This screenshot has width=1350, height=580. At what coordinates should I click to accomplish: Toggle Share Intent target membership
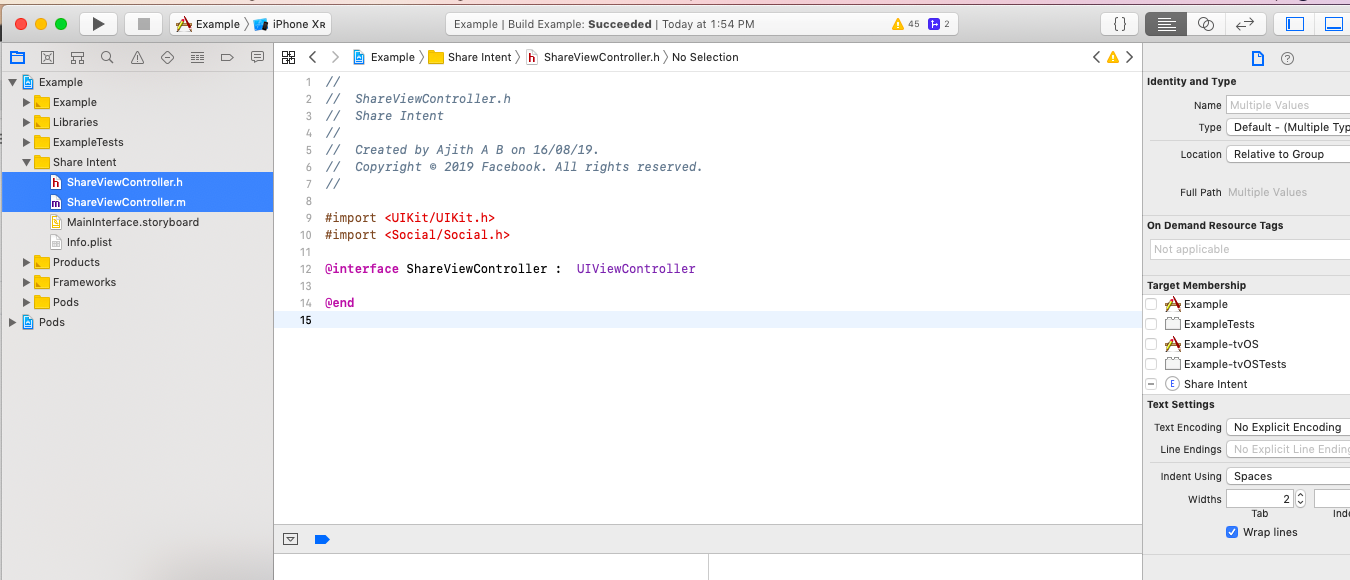pyautogui.click(x=1152, y=384)
